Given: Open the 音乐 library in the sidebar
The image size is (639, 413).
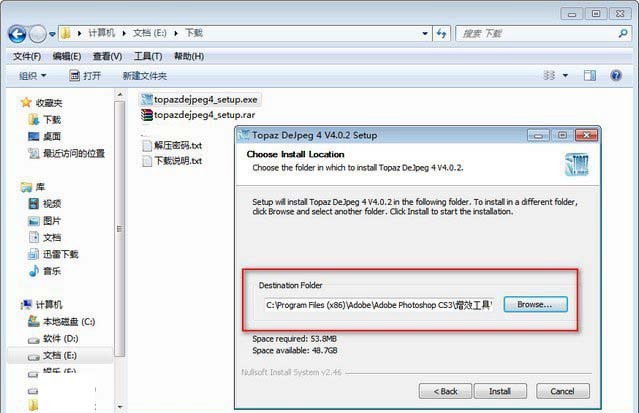Looking at the screenshot, I should click(45, 271).
